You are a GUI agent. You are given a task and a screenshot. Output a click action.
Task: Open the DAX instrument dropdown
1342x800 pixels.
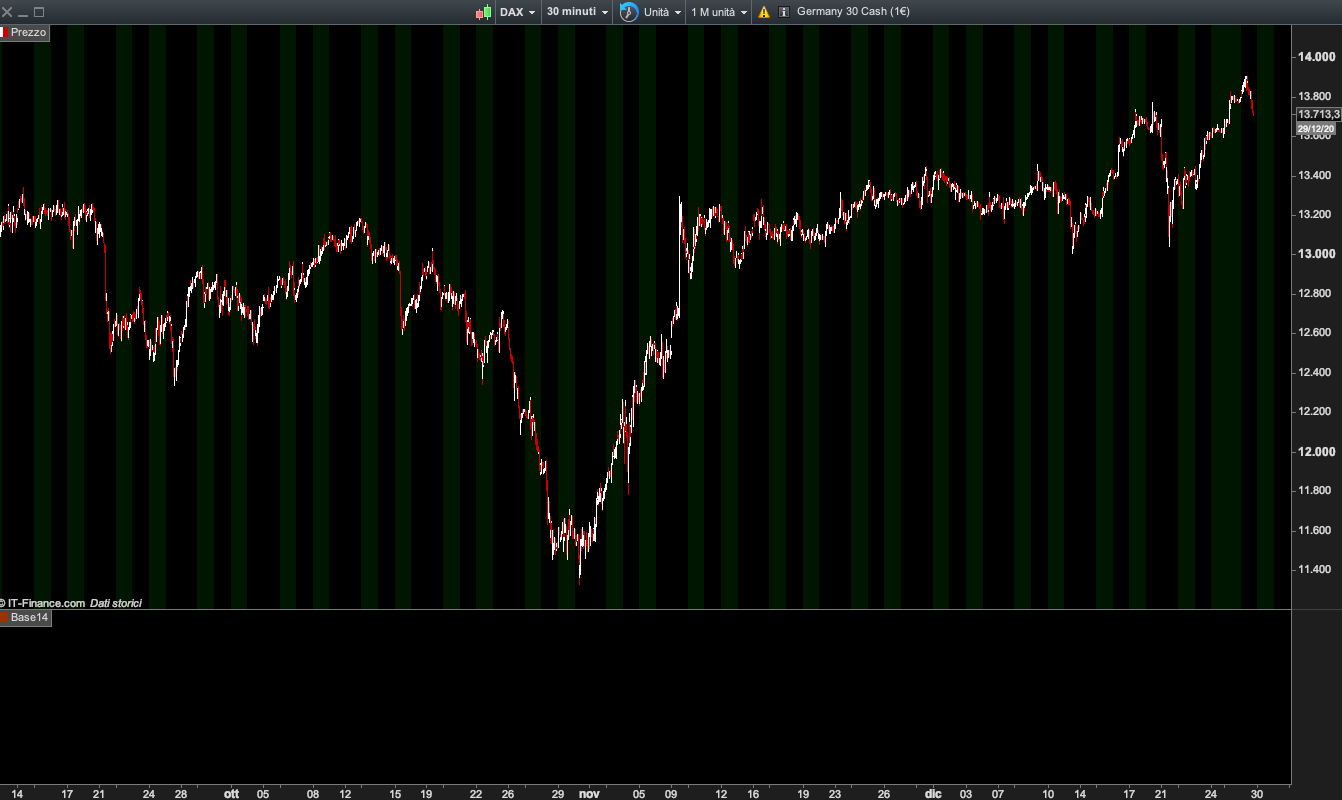click(x=518, y=12)
